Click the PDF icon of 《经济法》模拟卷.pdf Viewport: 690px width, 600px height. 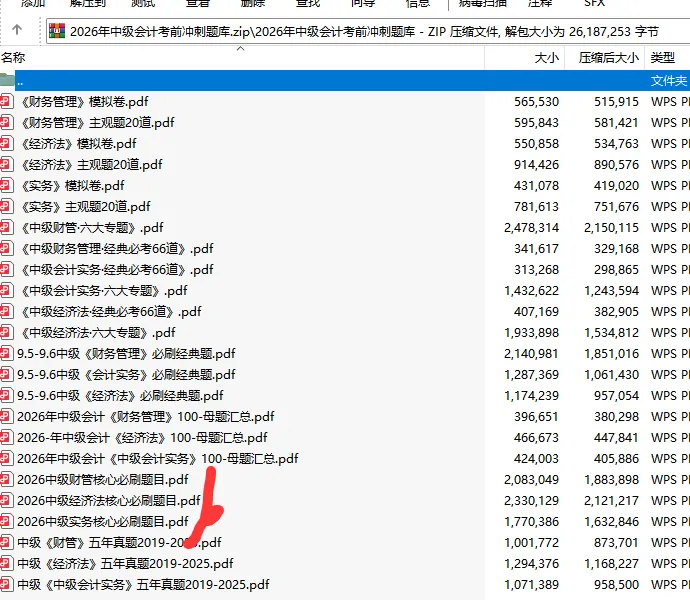6,143
